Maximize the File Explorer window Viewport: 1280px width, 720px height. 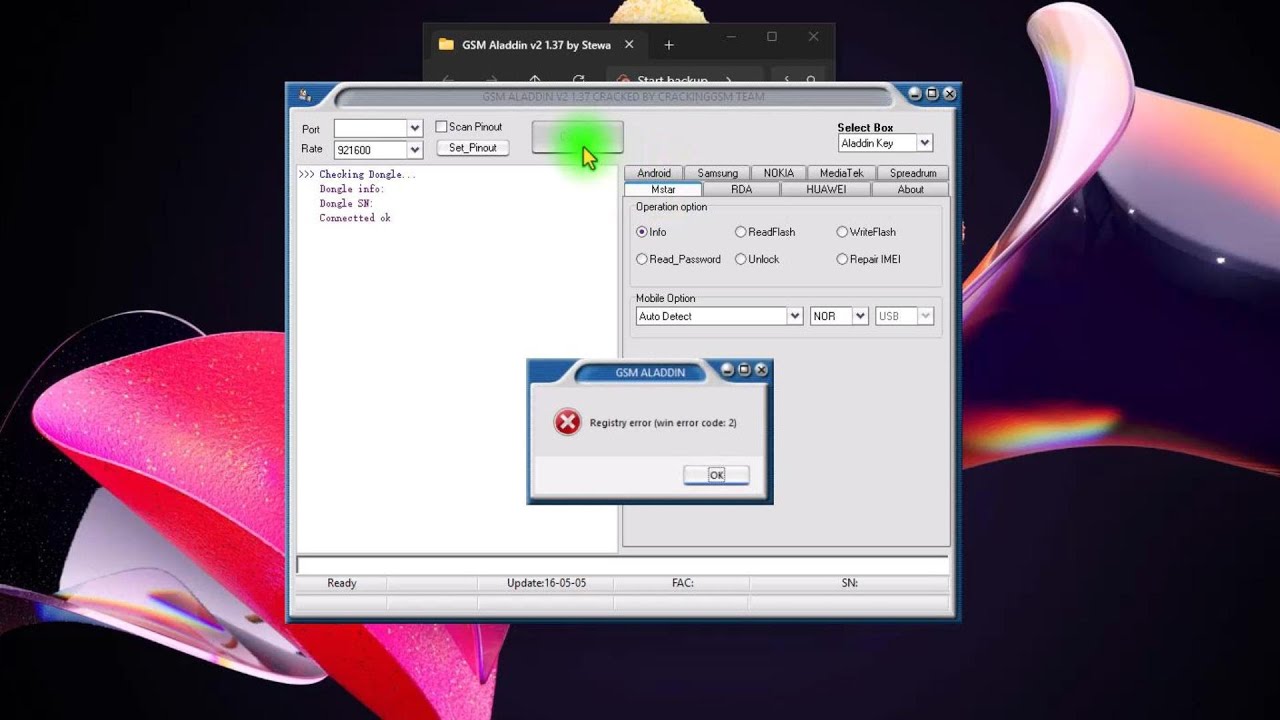(772, 37)
